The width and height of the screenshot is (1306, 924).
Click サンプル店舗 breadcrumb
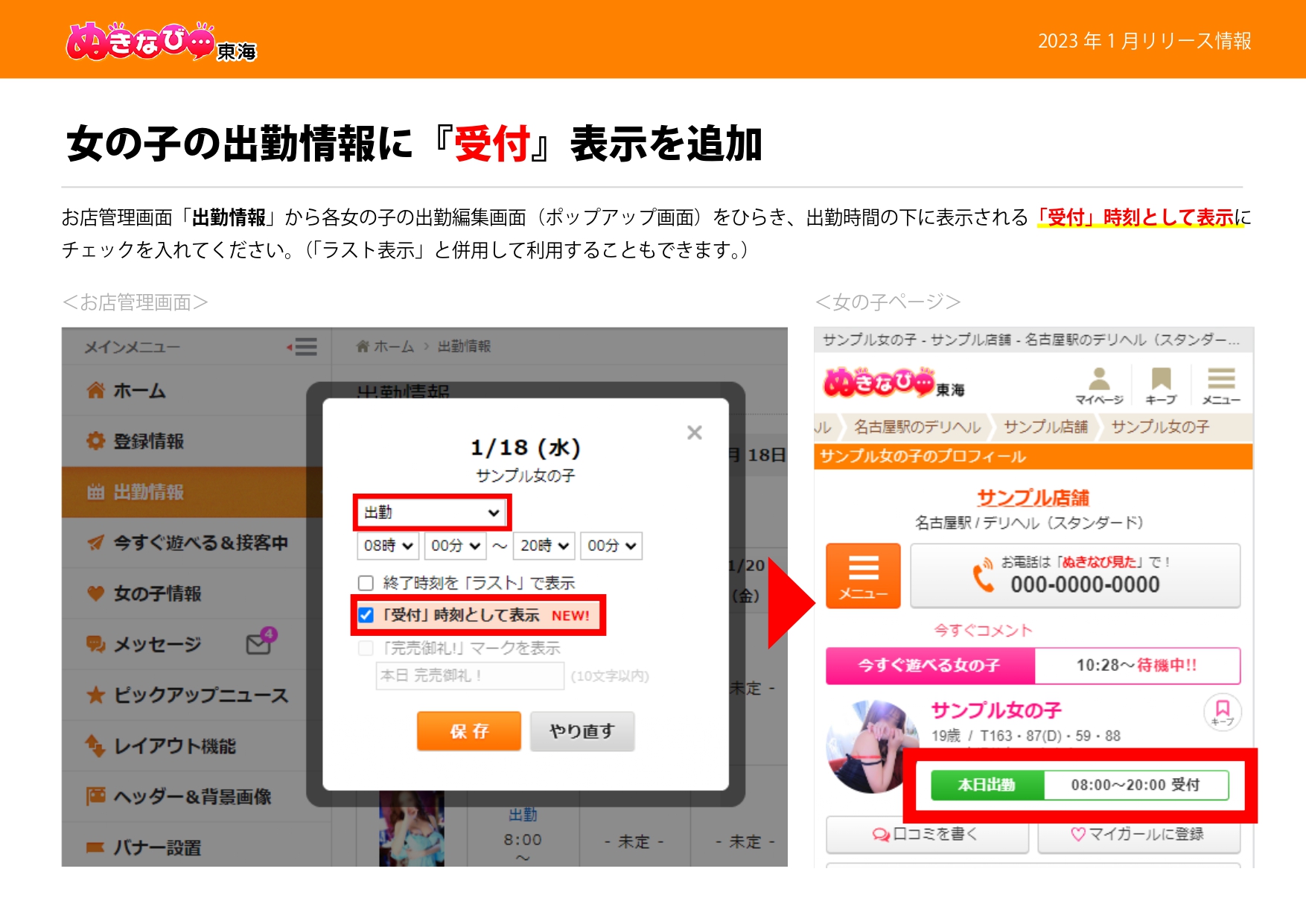click(x=1045, y=427)
